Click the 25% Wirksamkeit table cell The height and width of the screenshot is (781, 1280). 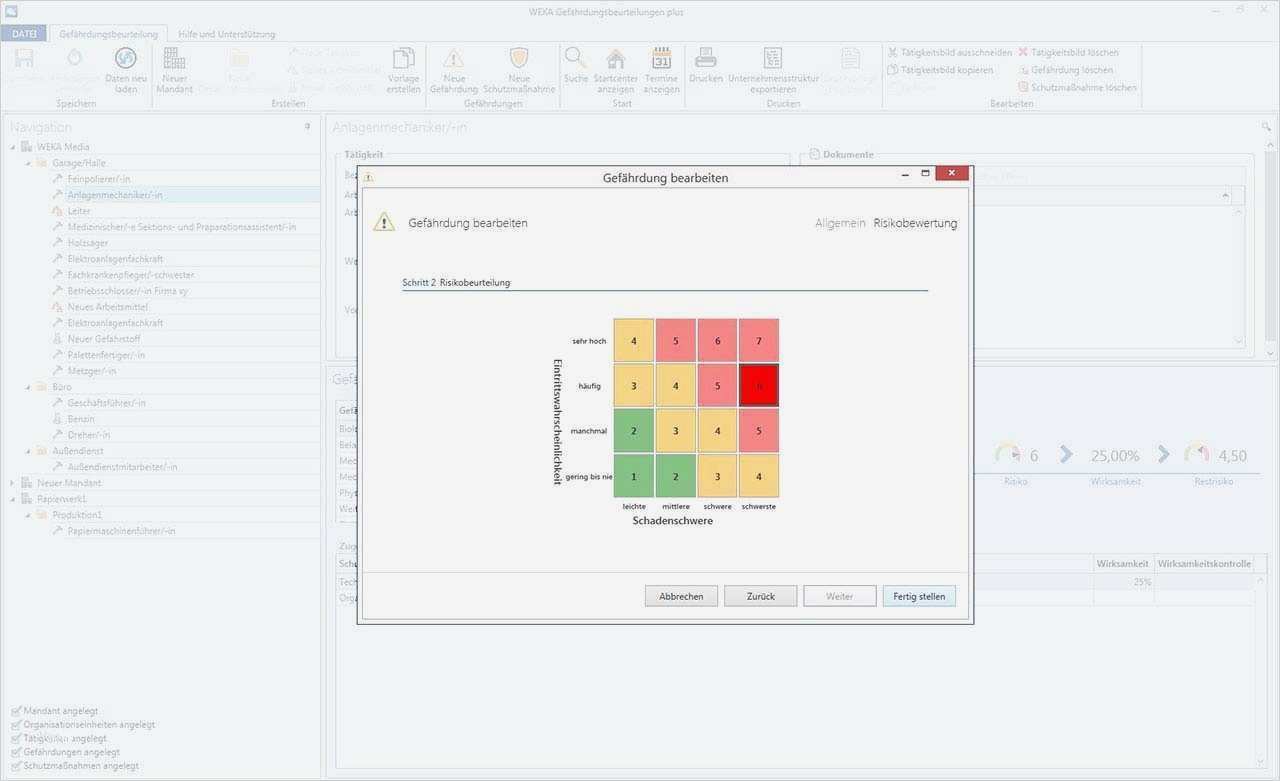[x=1124, y=582]
